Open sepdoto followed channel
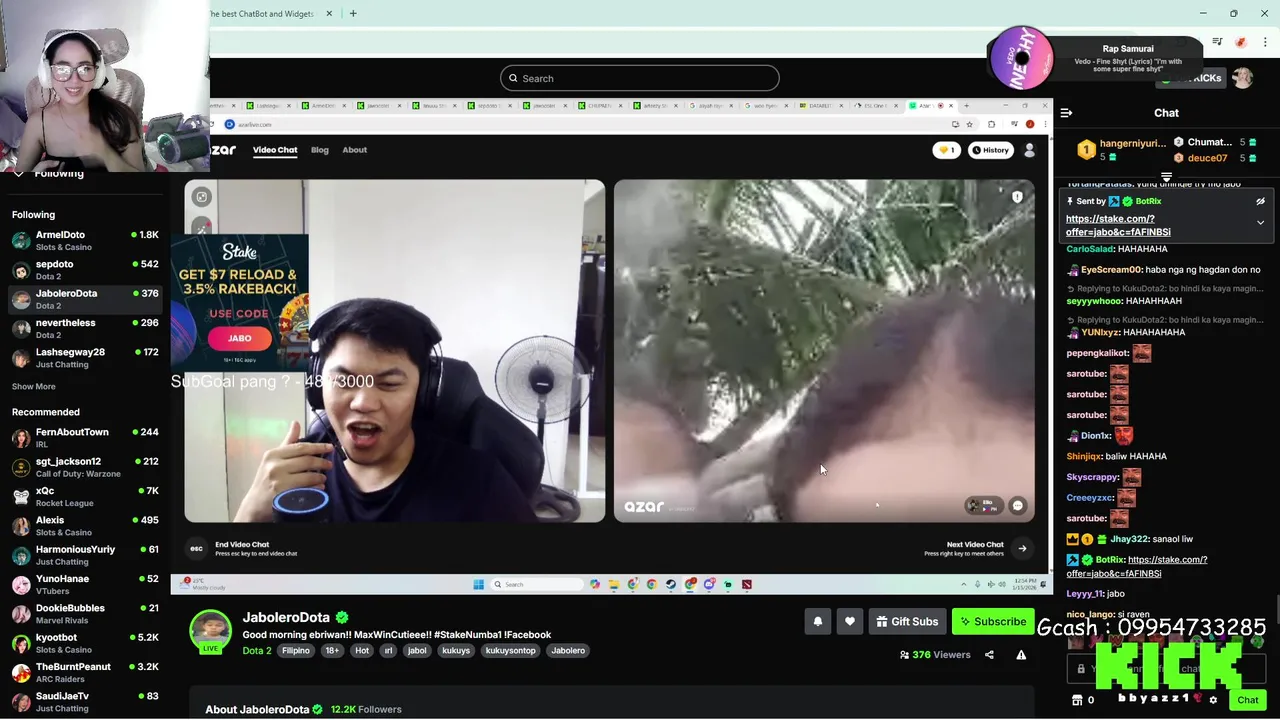The width and height of the screenshot is (1280, 720). point(85,270)
